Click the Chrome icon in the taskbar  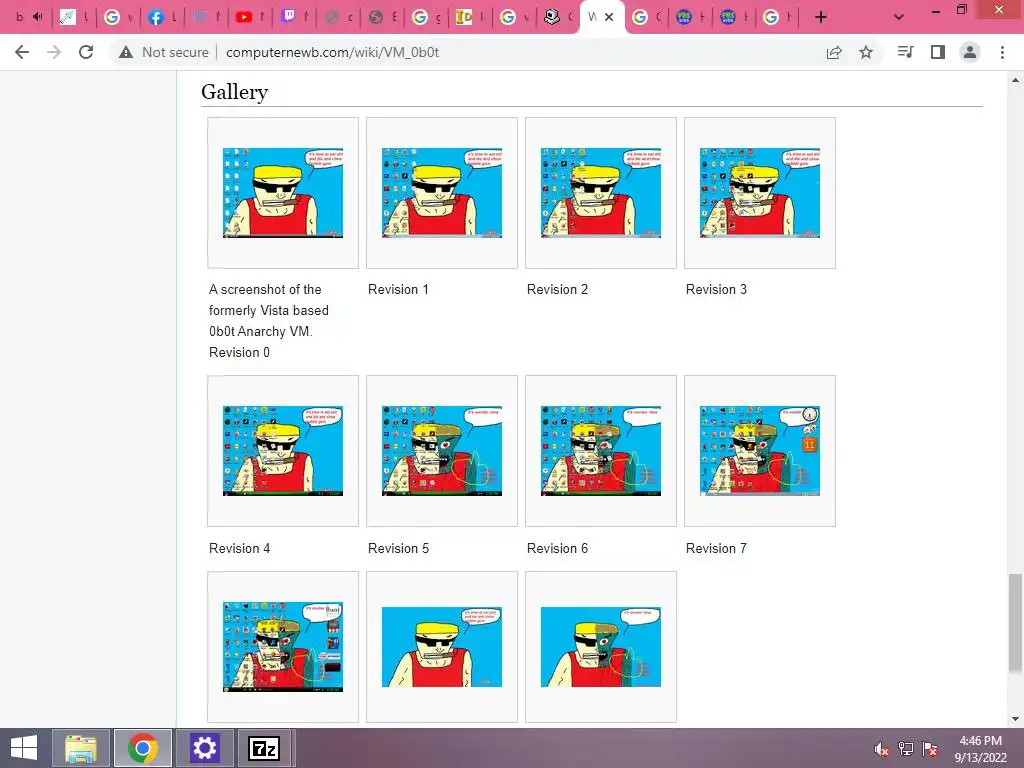[x=142, y=748]
